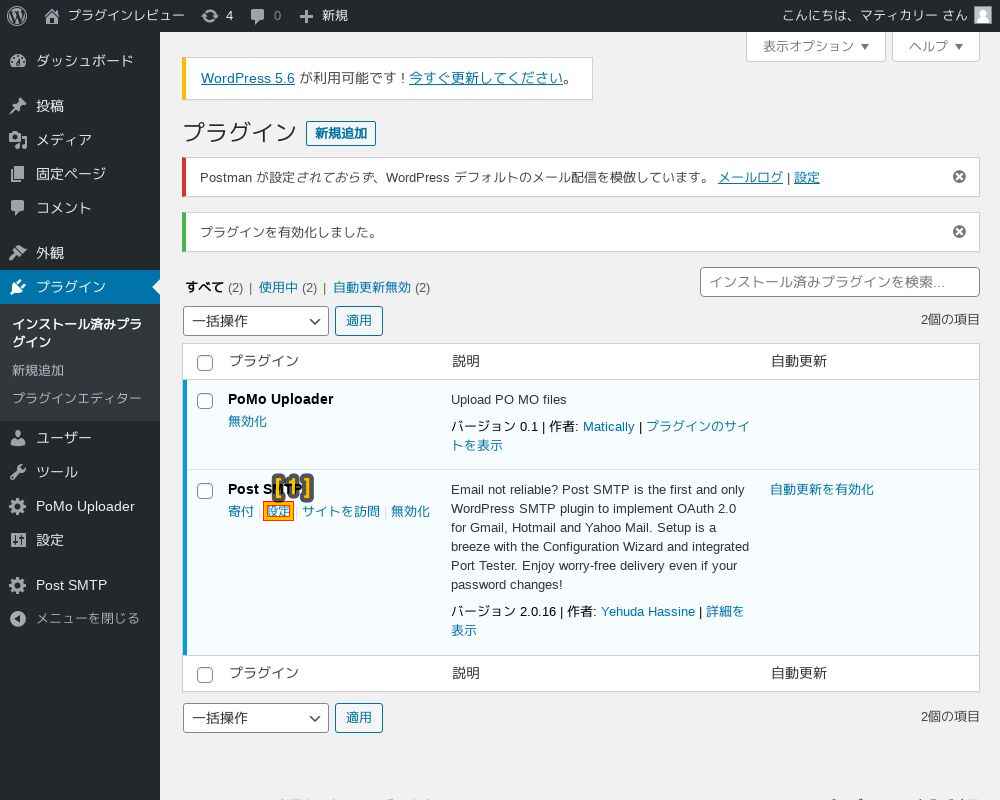Screen dimensions: 1000x800
Task: Check the PoMo Uploader plugin checkbox
Action: [x=205, y=401]
